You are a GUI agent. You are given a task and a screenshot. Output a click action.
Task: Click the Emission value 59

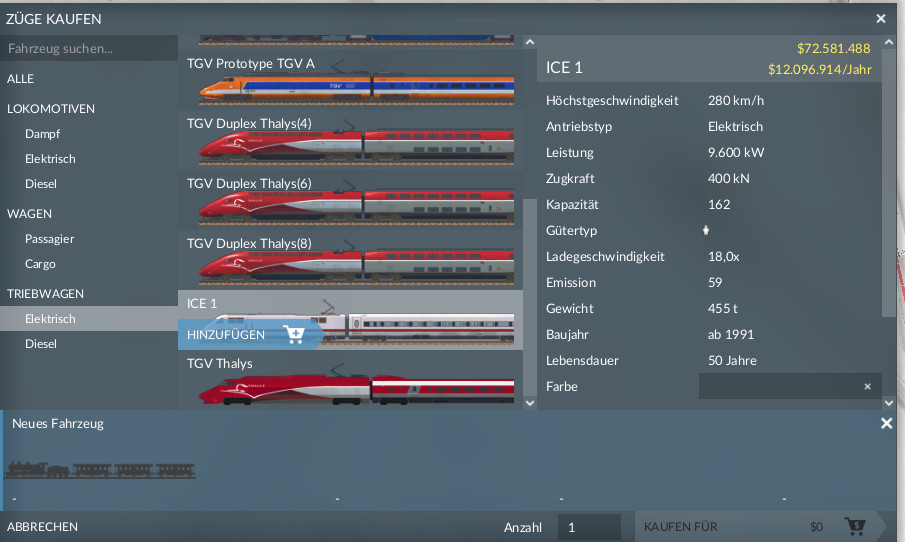[x=715, y=282]
